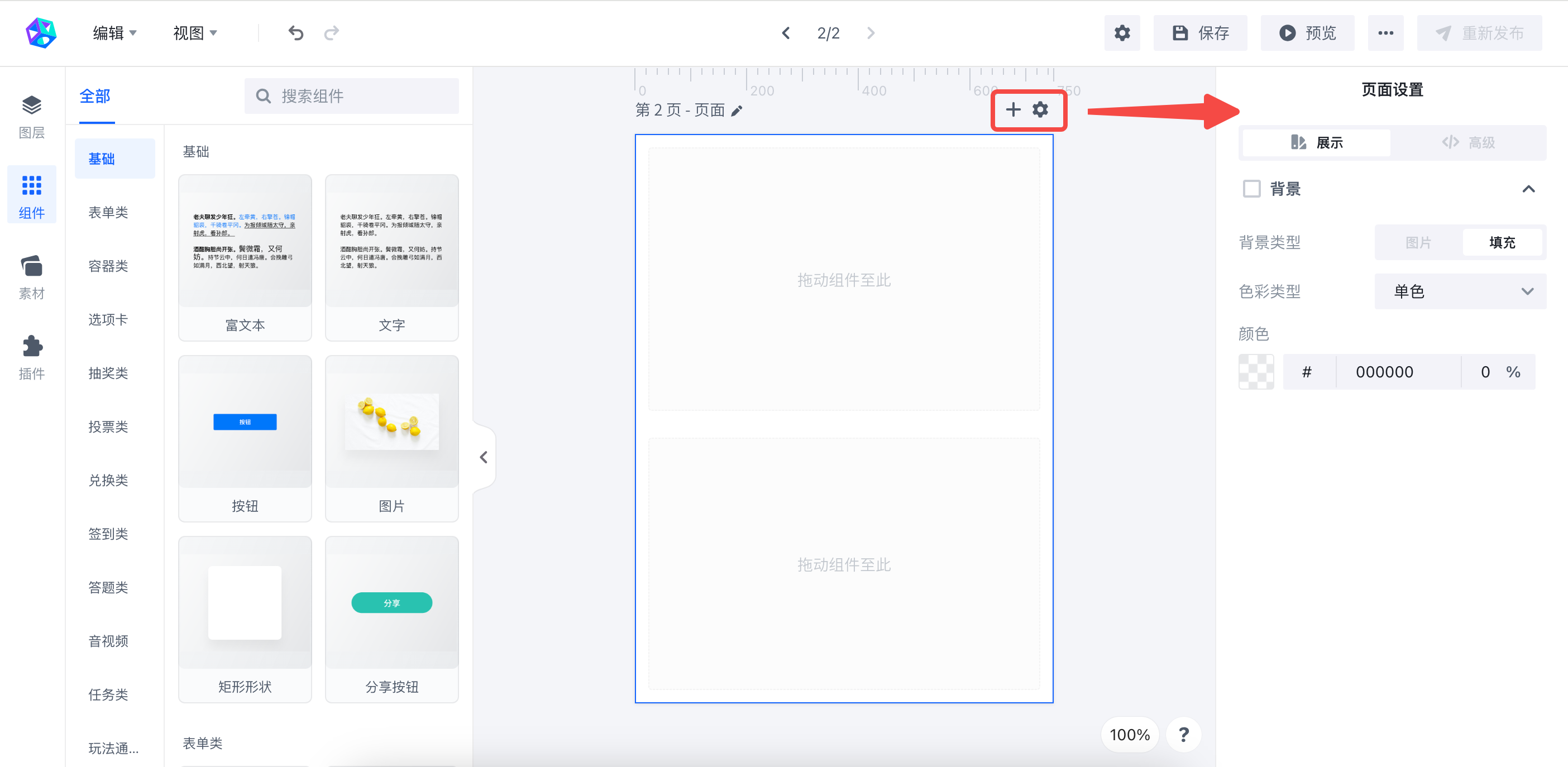Click the lower 拖动组件至此 drop area
Screen dimensions: 1568x767
(x=844, y=564)
